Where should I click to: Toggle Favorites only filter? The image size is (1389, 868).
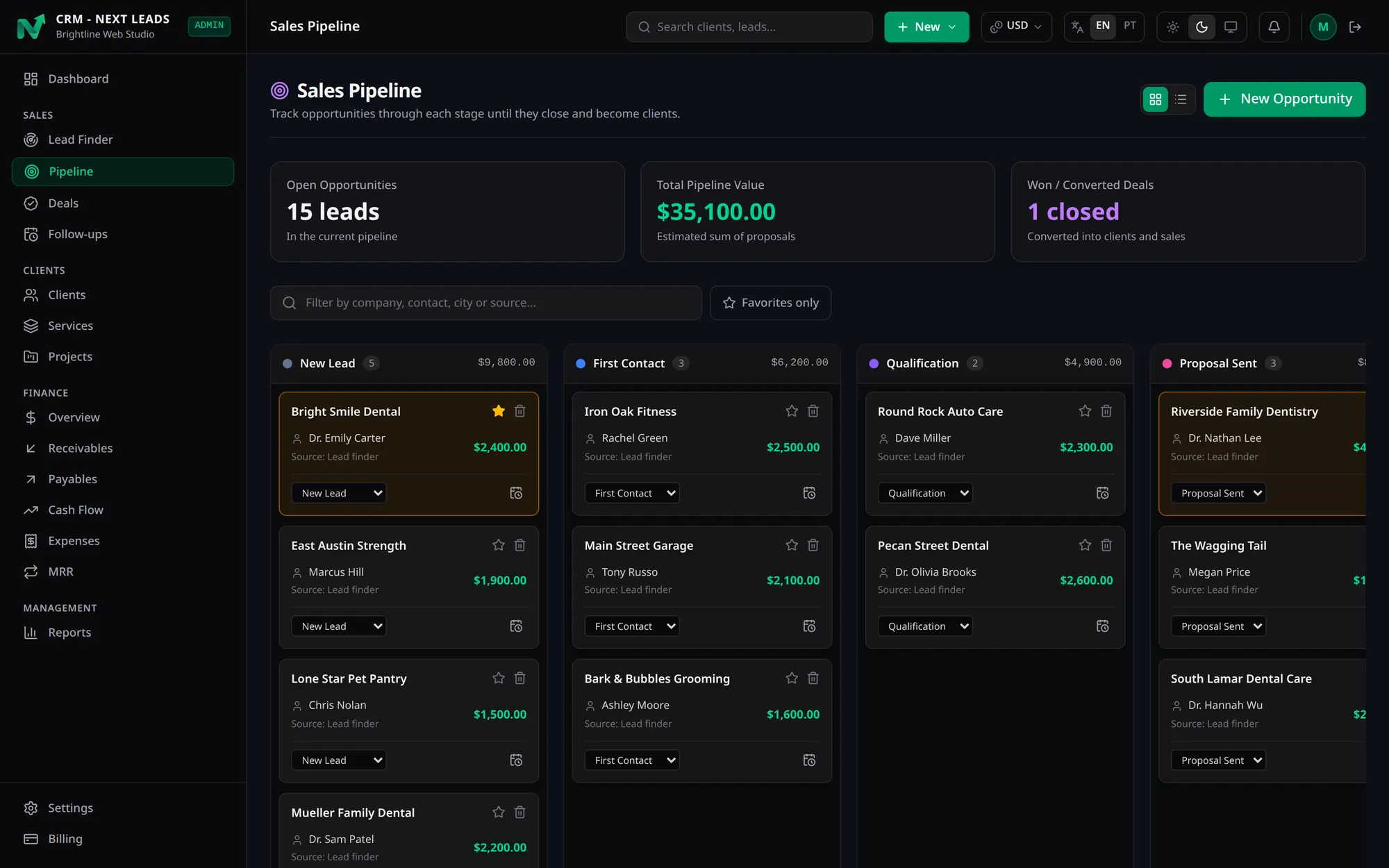tap(770, 303)
